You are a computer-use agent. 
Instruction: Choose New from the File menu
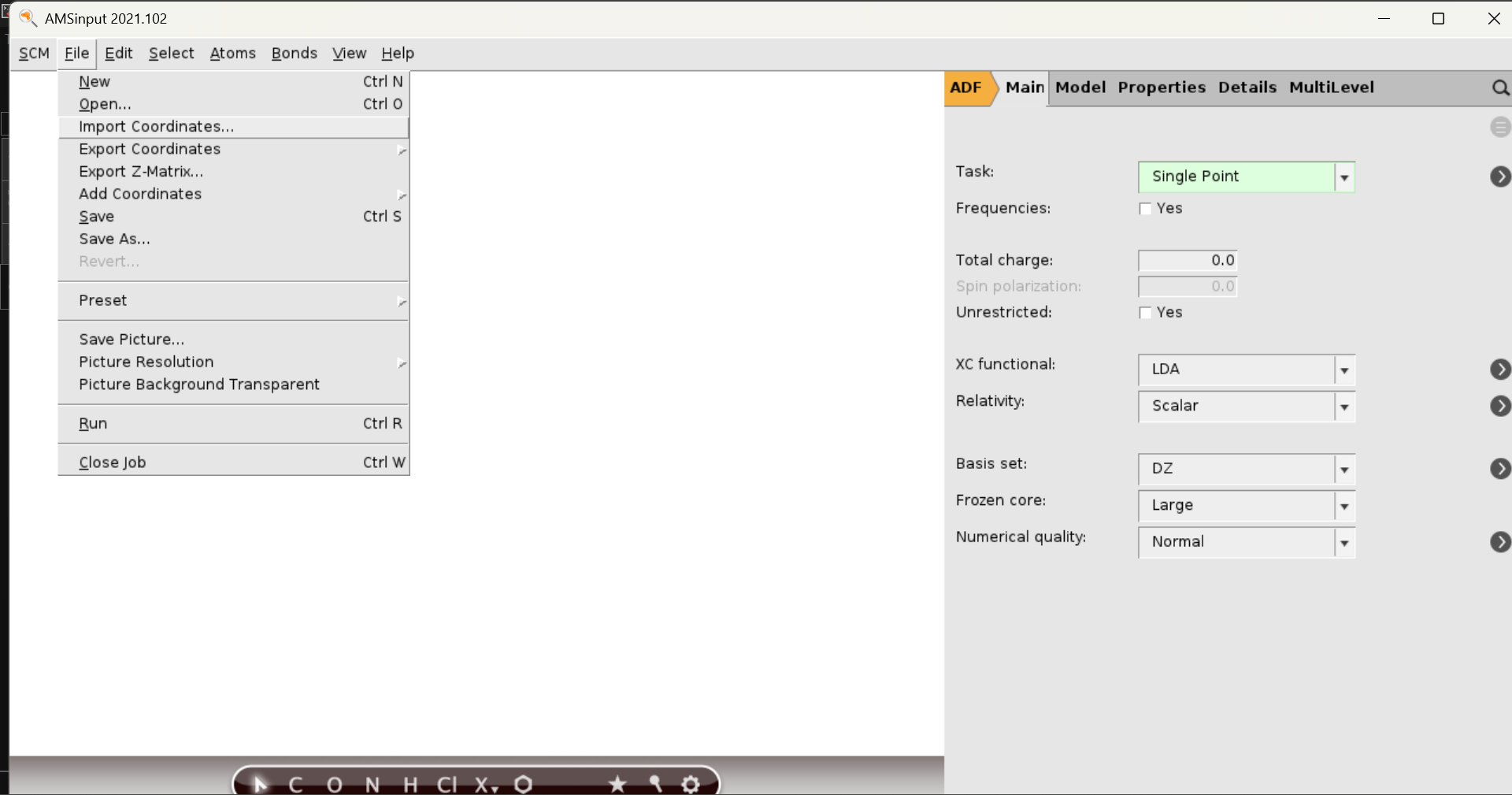(234, 82)
